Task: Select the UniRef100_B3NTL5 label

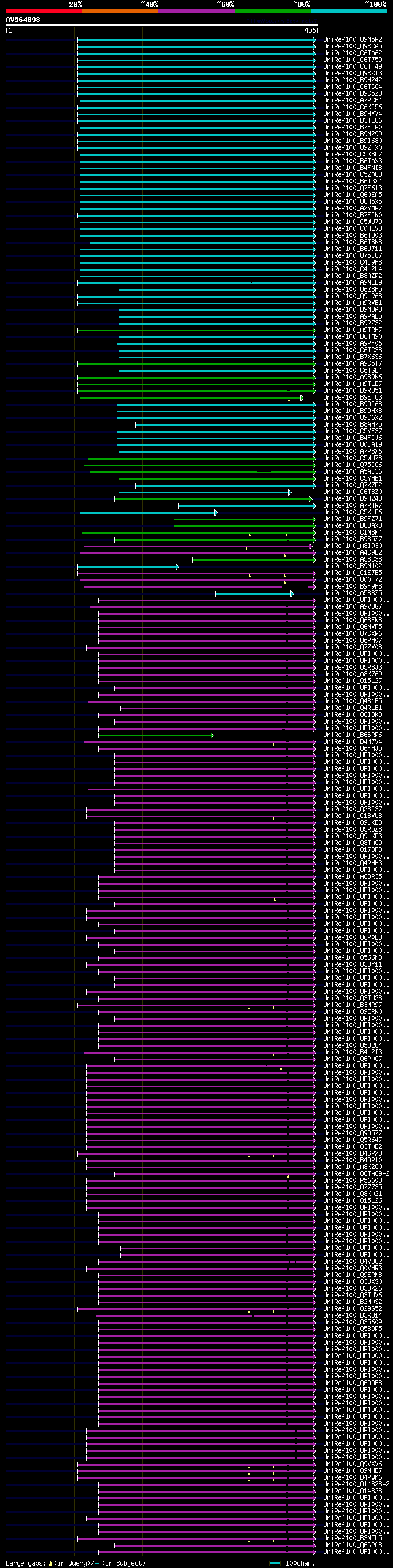Action: [x=352, y=1539]
